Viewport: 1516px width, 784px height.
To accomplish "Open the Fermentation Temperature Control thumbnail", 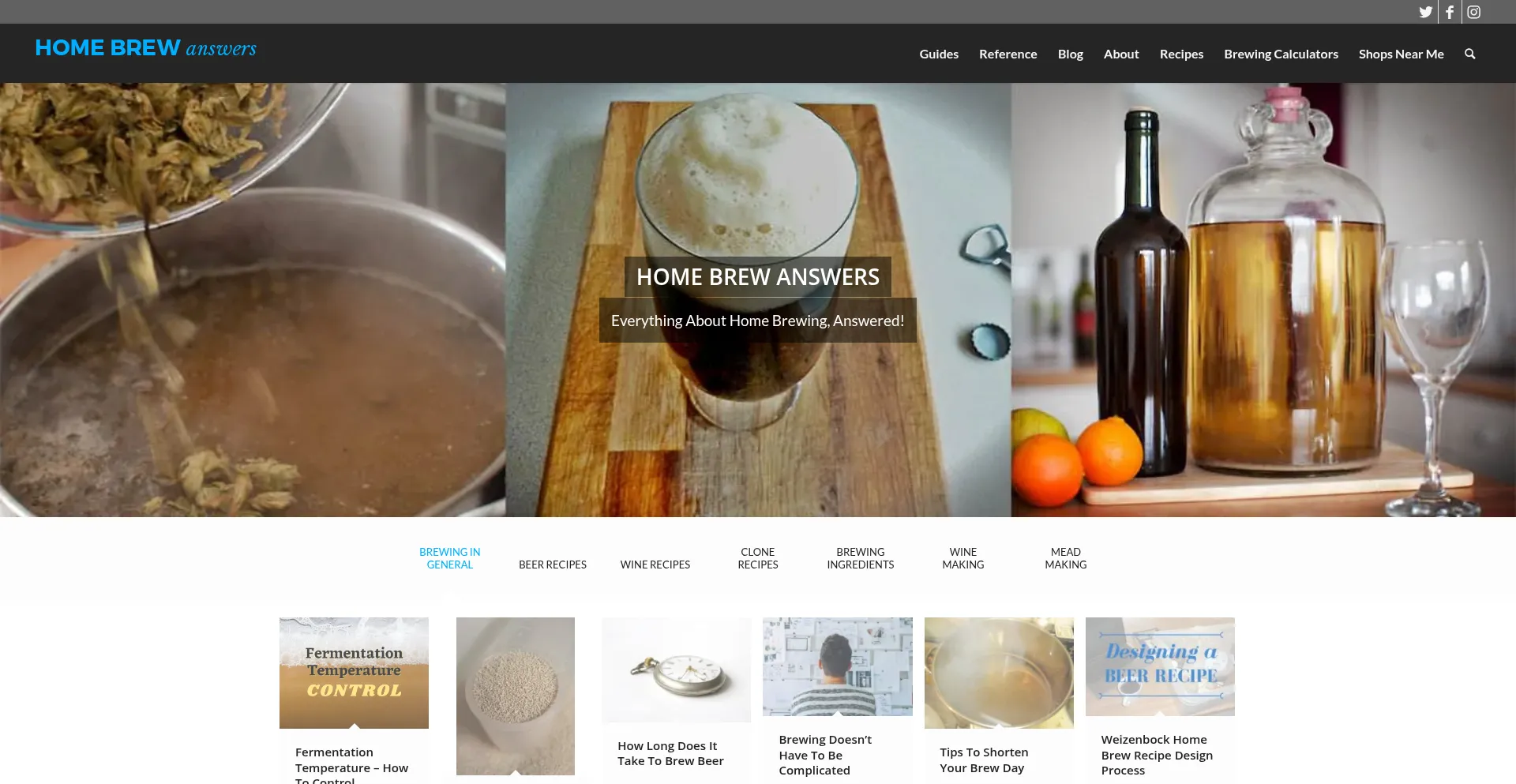I will 354,673.
